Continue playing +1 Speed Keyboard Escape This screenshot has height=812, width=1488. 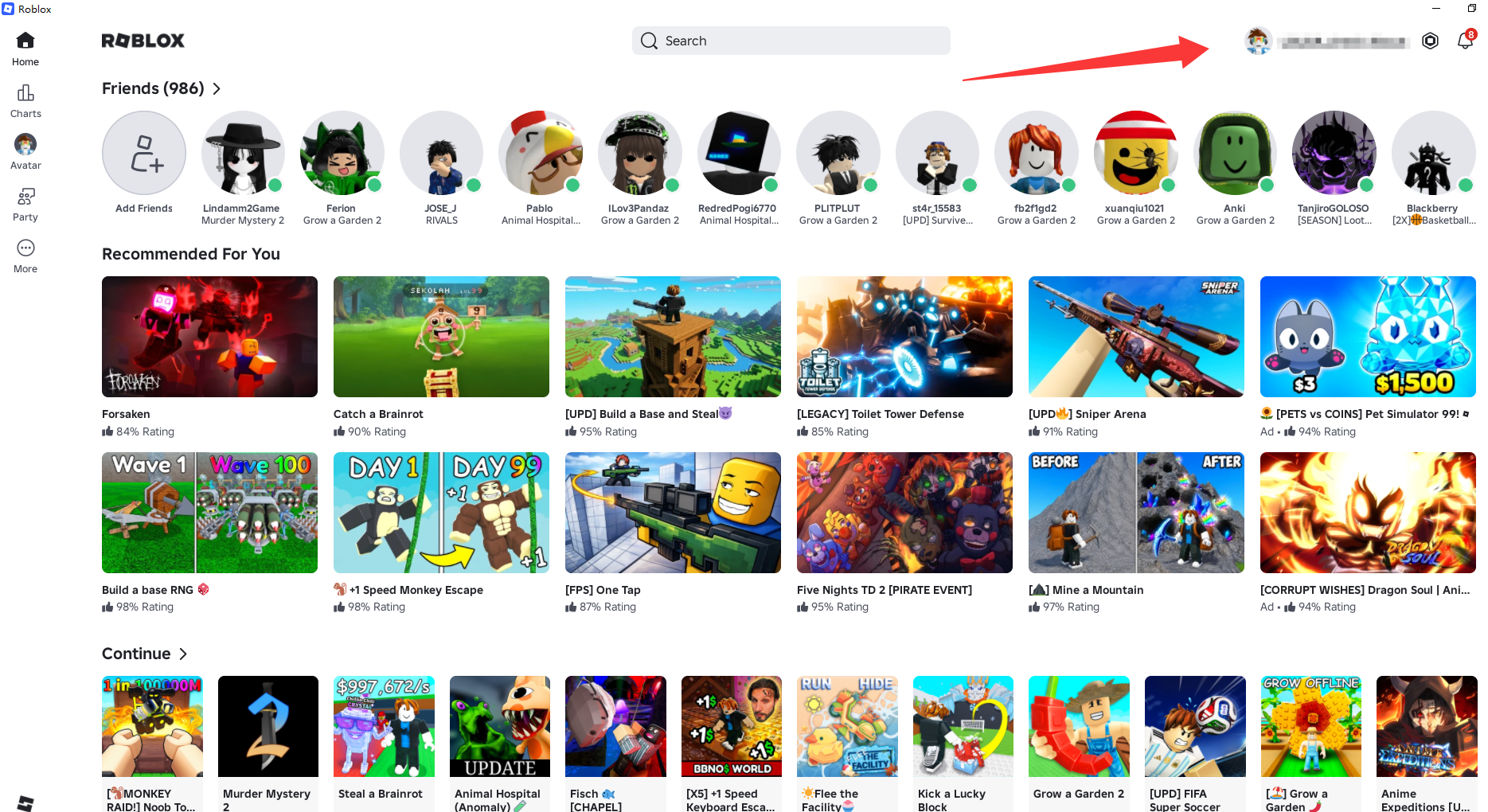732,726
